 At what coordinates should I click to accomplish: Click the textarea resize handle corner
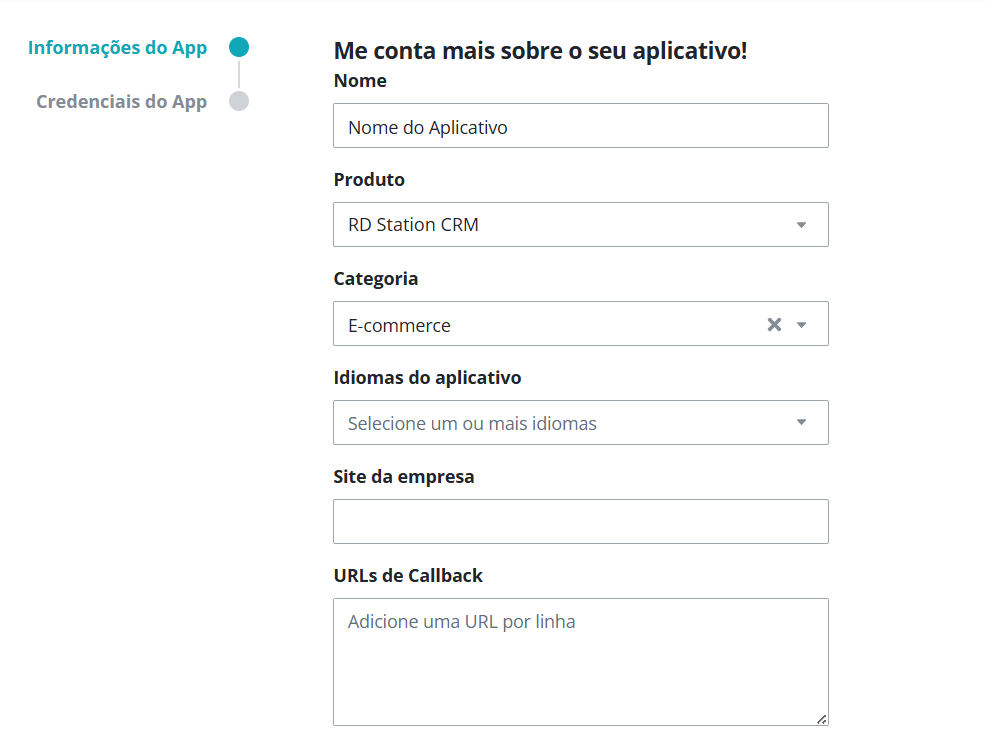821,718
